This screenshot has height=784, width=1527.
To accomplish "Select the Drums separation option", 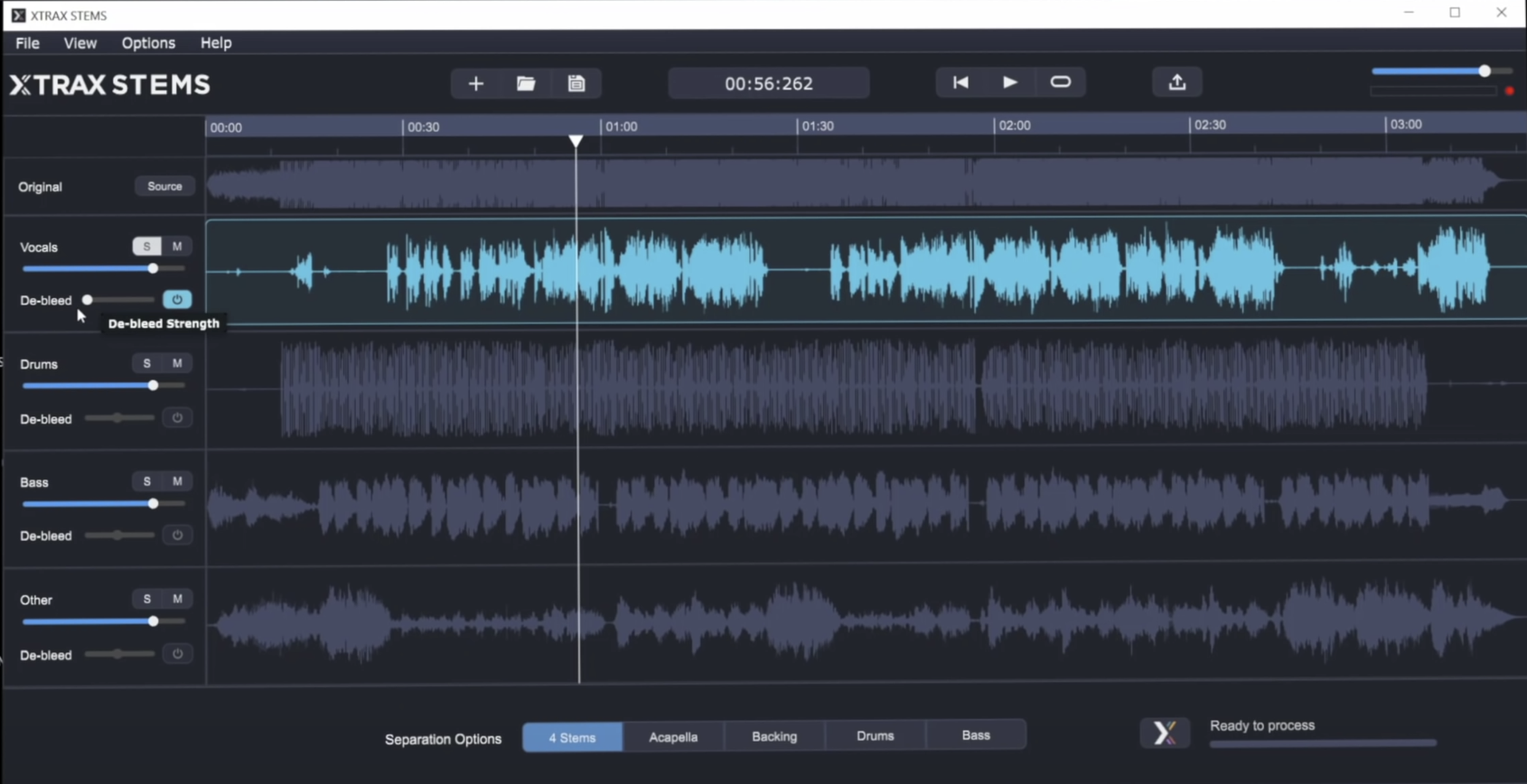I will tap(875, 735).
